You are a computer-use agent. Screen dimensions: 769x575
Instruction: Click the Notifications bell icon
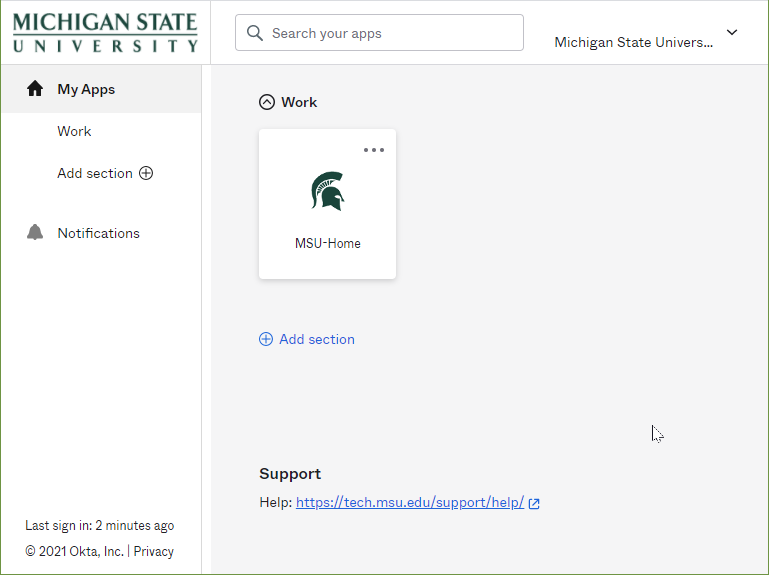(35, 233)
